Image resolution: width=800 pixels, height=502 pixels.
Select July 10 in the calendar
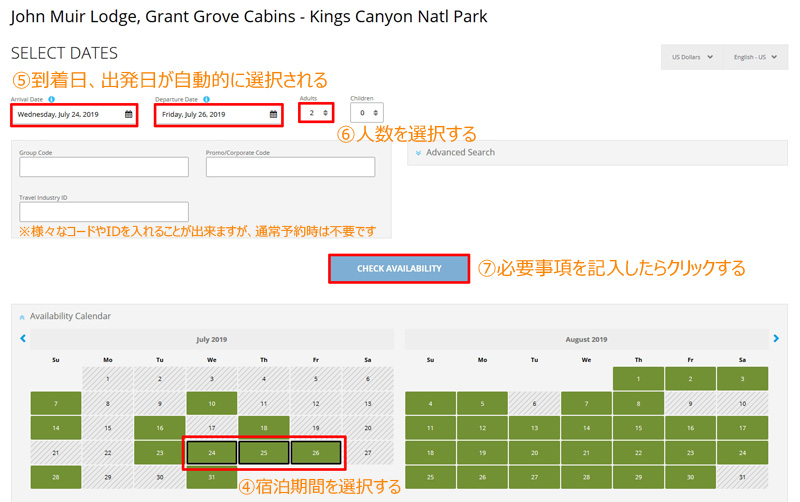pos(212,404)
